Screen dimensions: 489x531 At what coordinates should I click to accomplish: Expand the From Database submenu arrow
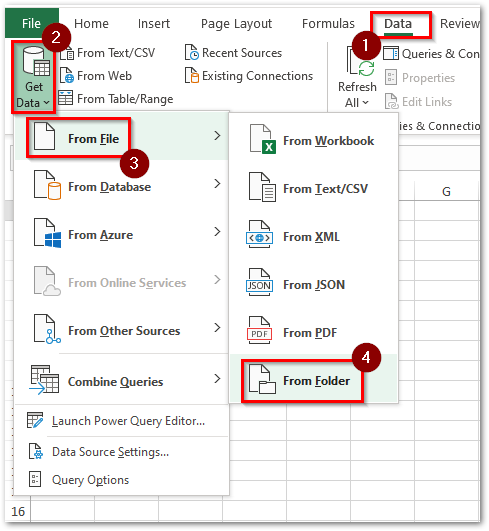point(217,184)
